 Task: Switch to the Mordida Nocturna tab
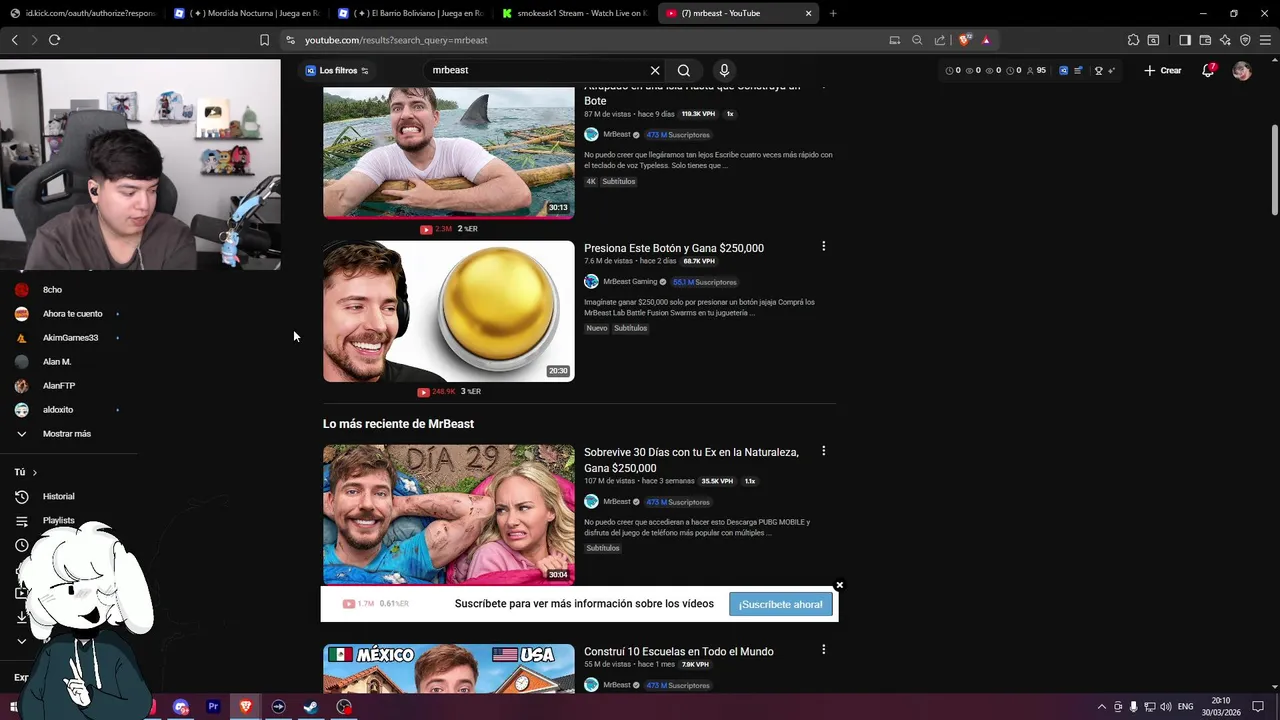tap(245, 13)
